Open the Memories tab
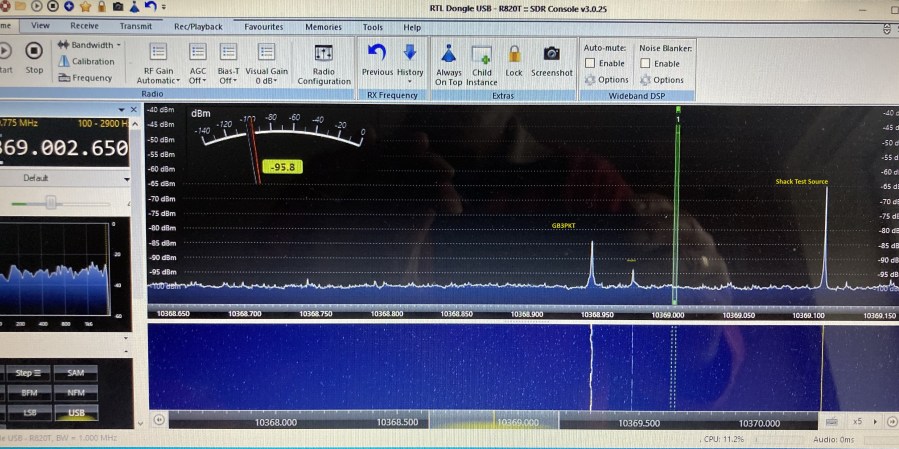The height and width of the screenshot is (449, 899). [x=323, y=27]
